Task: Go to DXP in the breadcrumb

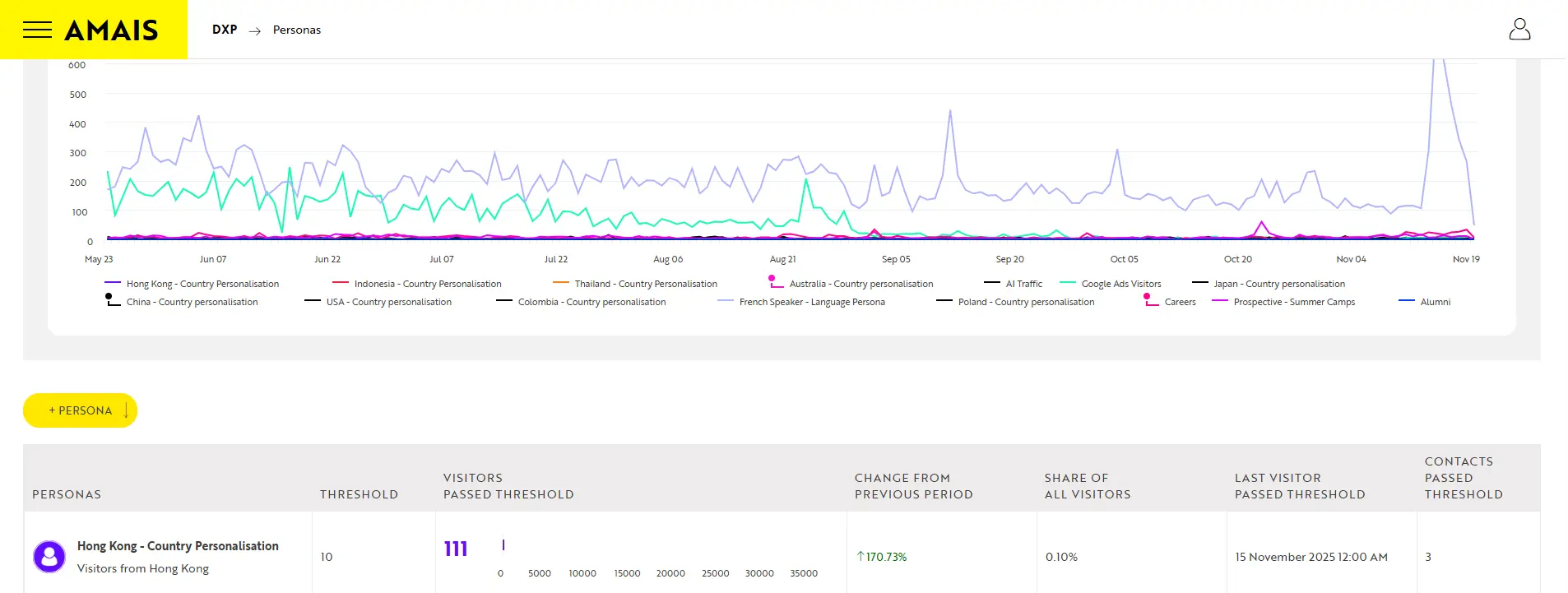Action: pyautogui.click(x=225, y=30)
